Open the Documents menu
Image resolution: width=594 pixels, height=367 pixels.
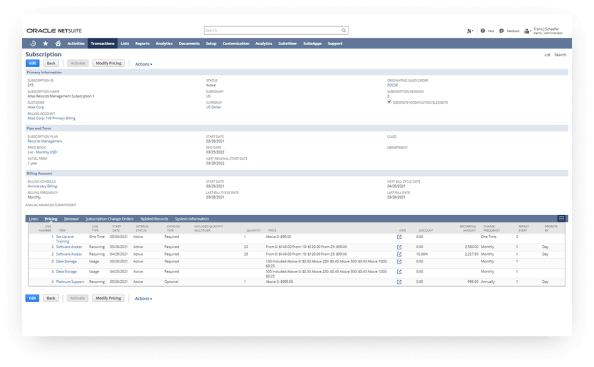point(189,44)
